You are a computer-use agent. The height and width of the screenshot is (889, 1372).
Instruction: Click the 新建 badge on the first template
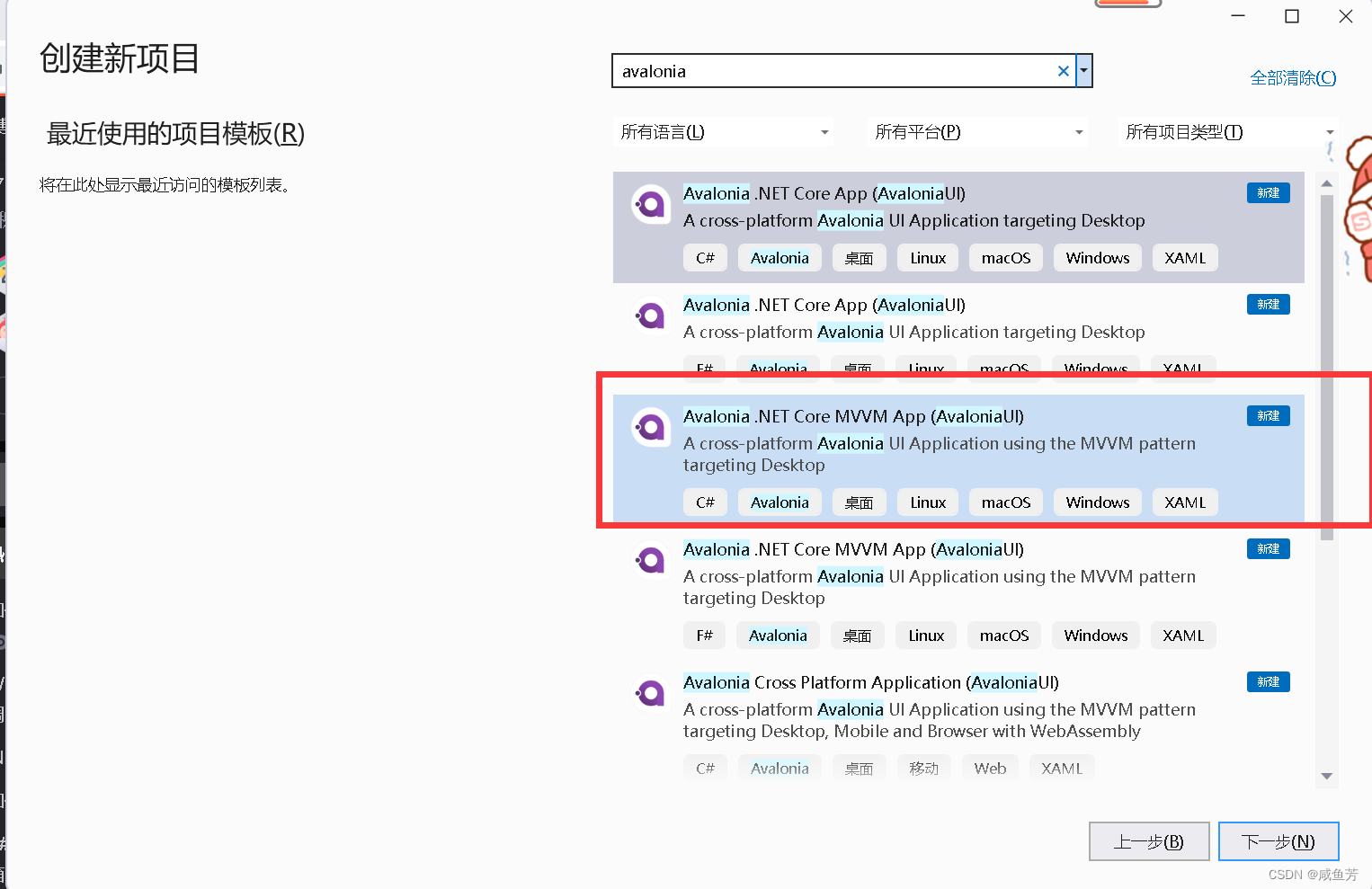coord(1269,193)
